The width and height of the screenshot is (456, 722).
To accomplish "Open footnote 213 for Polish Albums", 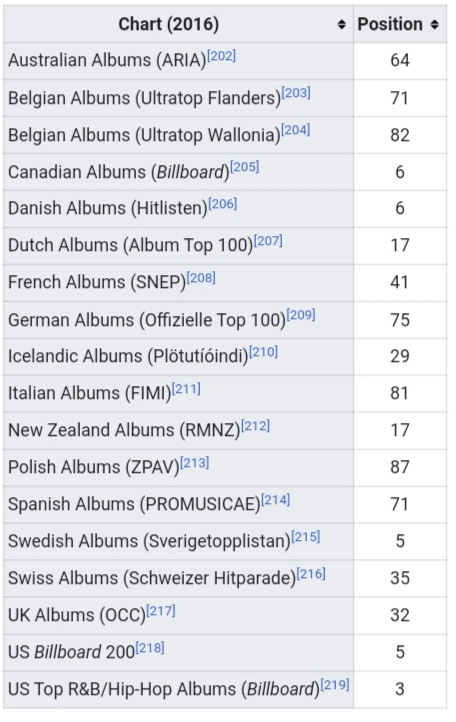I will [x=195, y=463].
